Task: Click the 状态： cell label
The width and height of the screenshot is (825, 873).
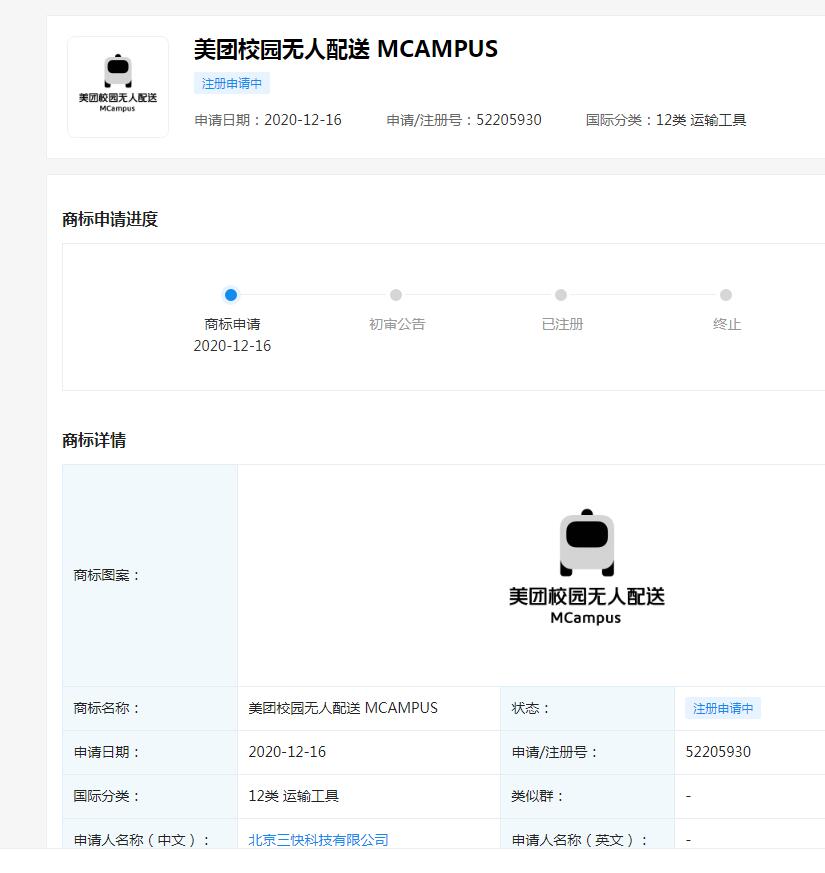Action: click(x=531, y=708)
